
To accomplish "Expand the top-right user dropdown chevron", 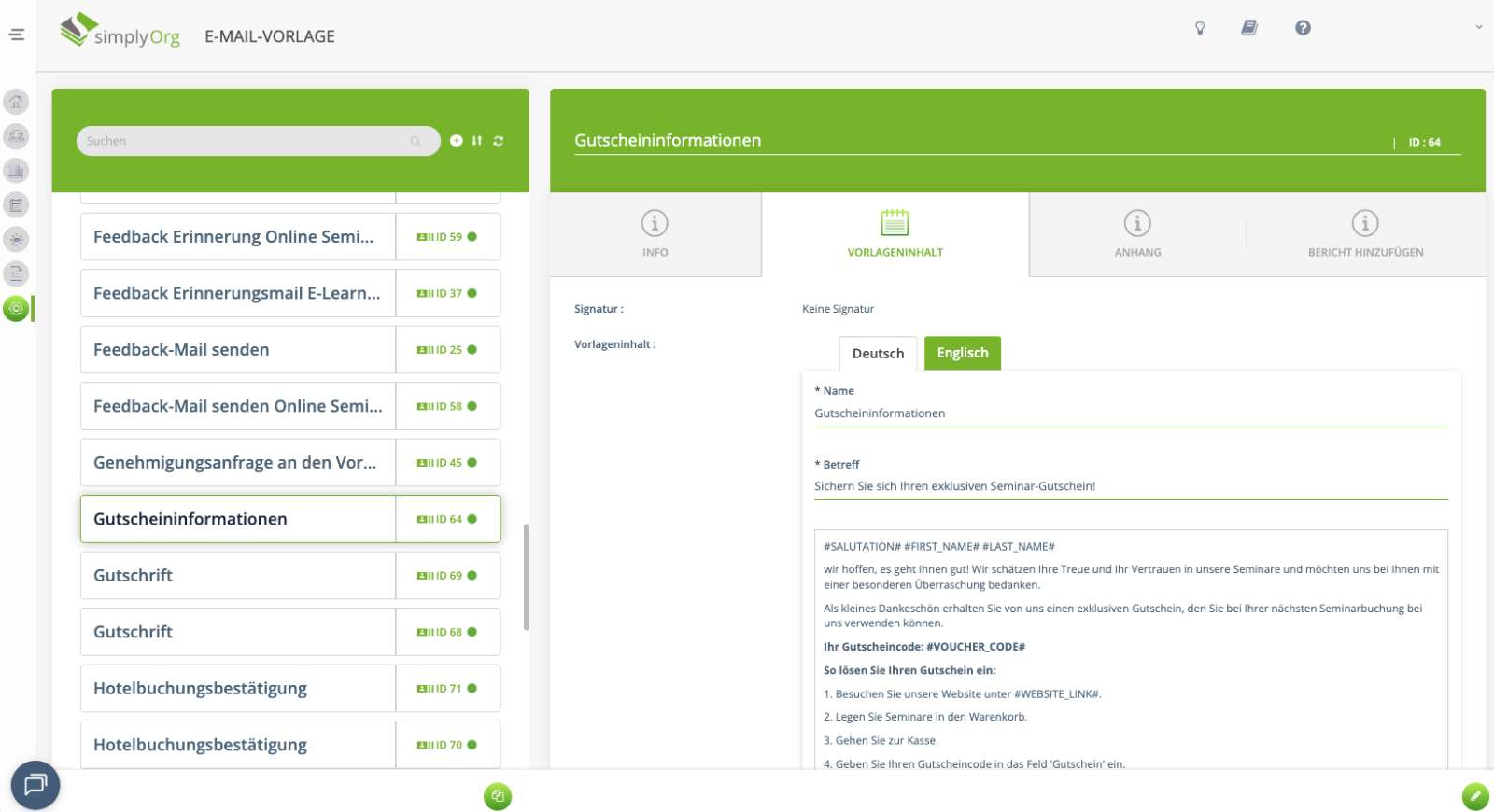I will (1478, 27).
